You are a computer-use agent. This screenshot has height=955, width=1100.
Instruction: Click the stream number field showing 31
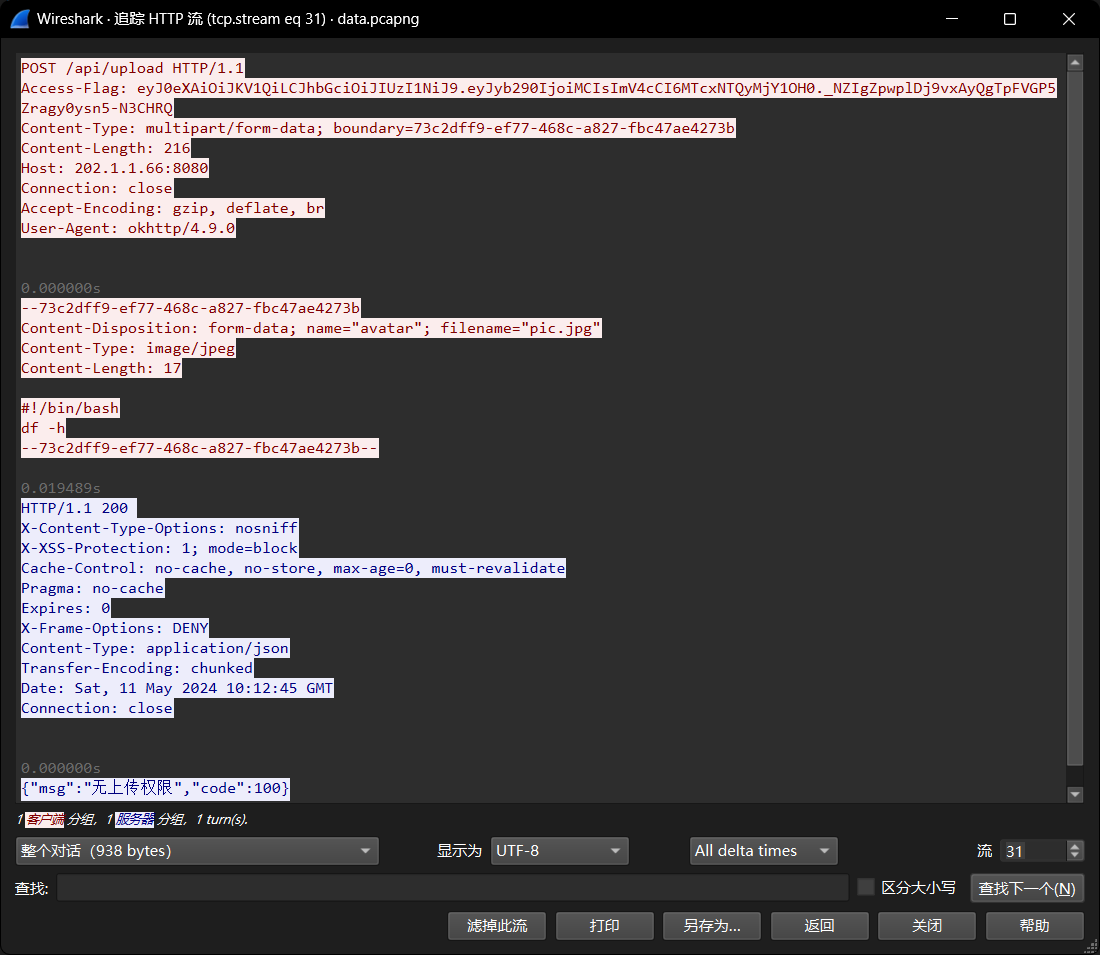[1033, 850]
